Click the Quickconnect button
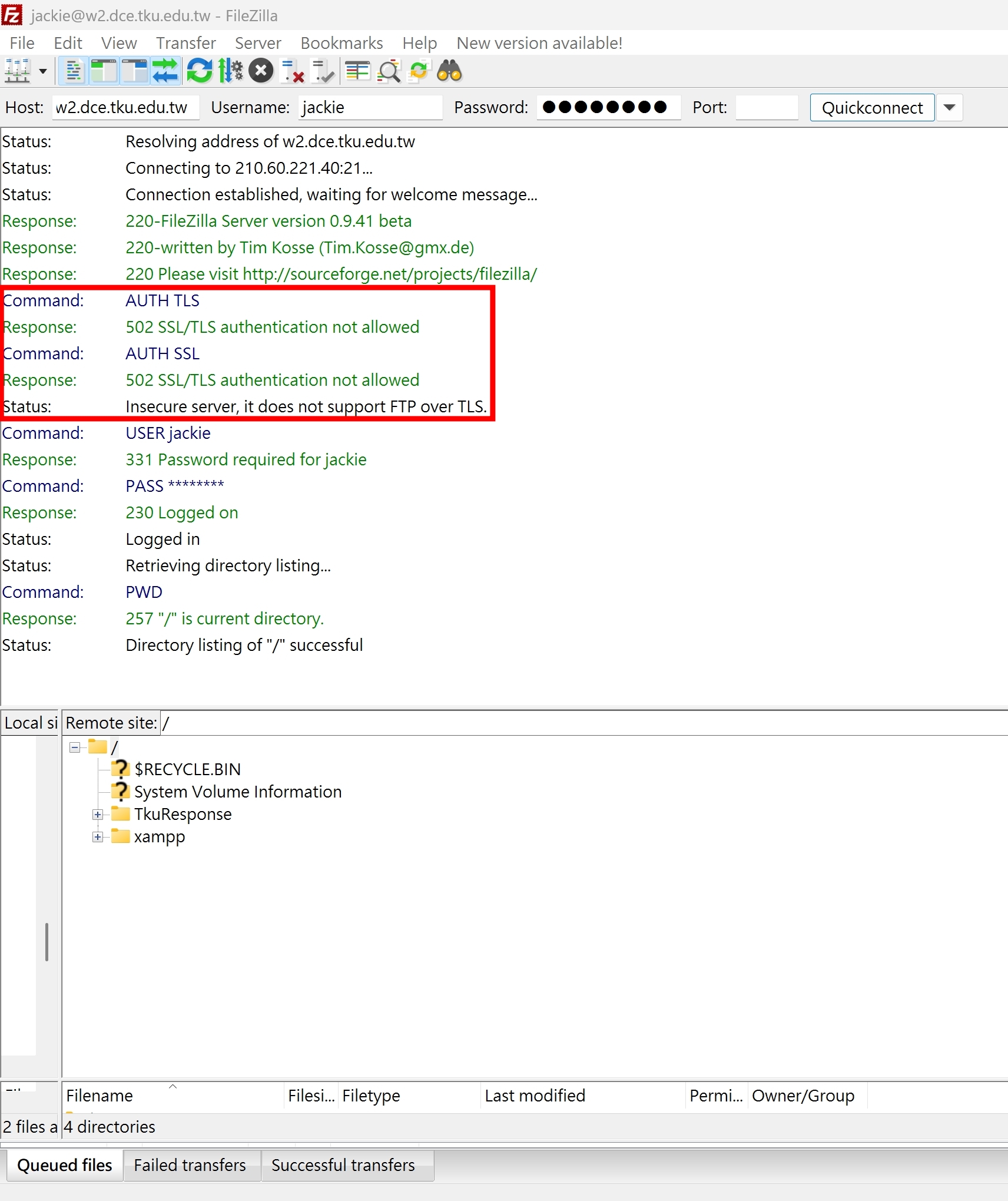Image resolution: width=1008 pixels, height=1201 pixels. point(872,107)
